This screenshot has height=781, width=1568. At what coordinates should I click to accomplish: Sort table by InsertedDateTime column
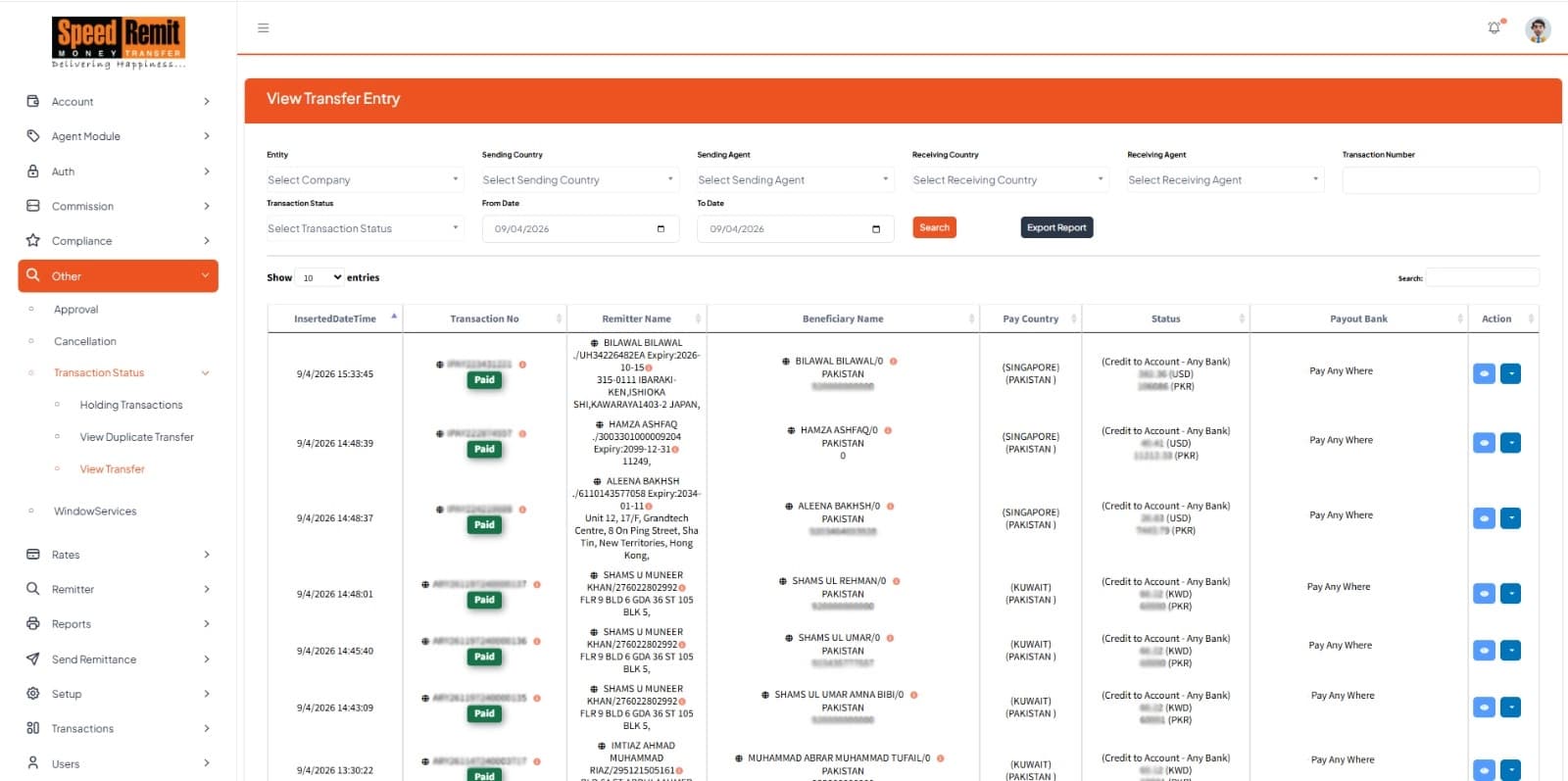(x=335, y=318)
